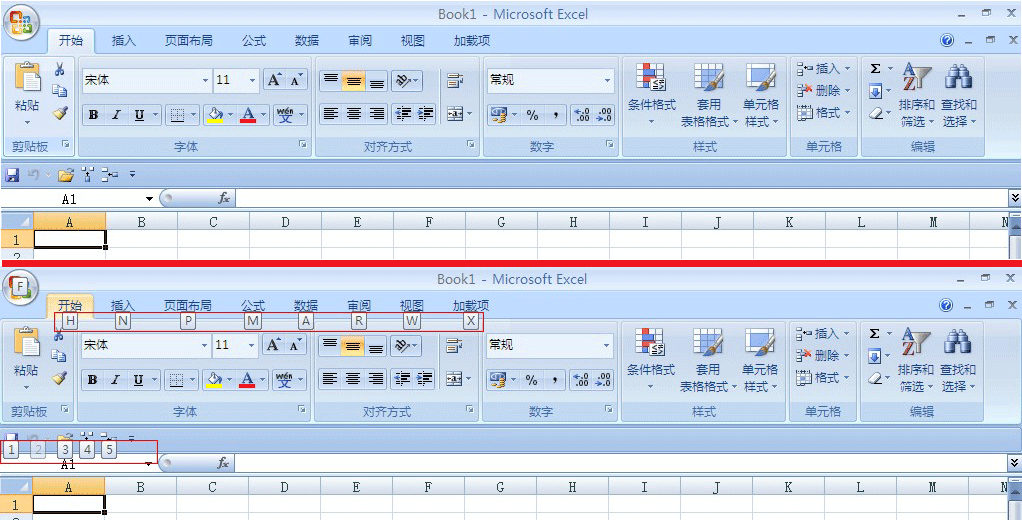Apply comma style in upper window
Viewport: 1022px width, 520px height.
pyautogui.click(x=555, y=115)
